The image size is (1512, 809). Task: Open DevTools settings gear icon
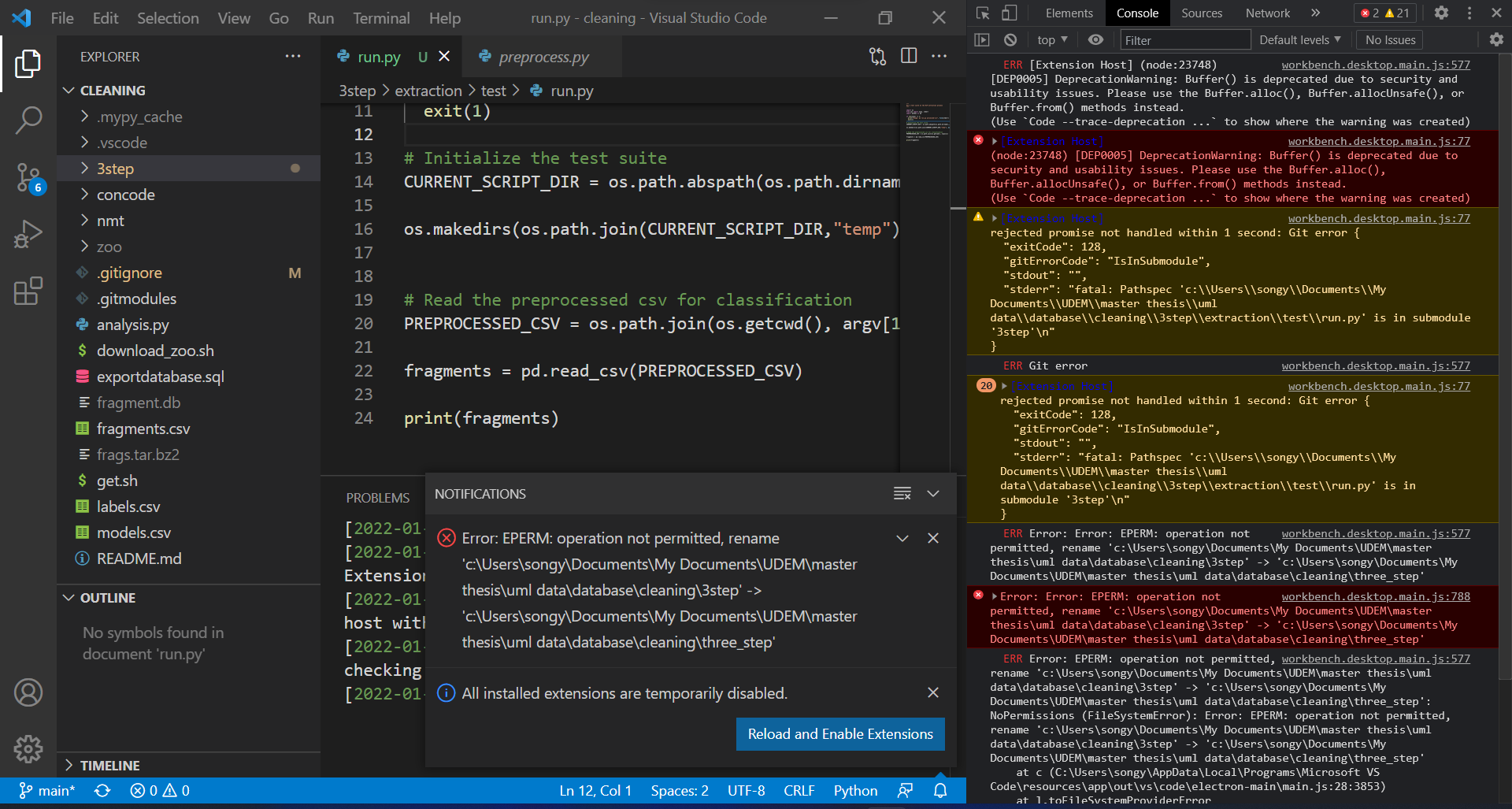point(1441,13)
